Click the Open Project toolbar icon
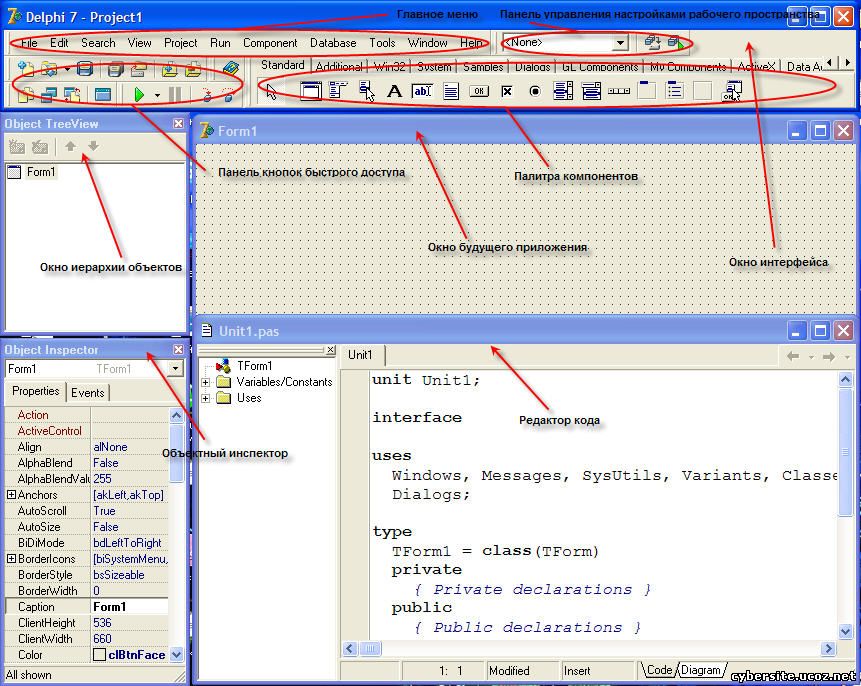 (138, 69)
